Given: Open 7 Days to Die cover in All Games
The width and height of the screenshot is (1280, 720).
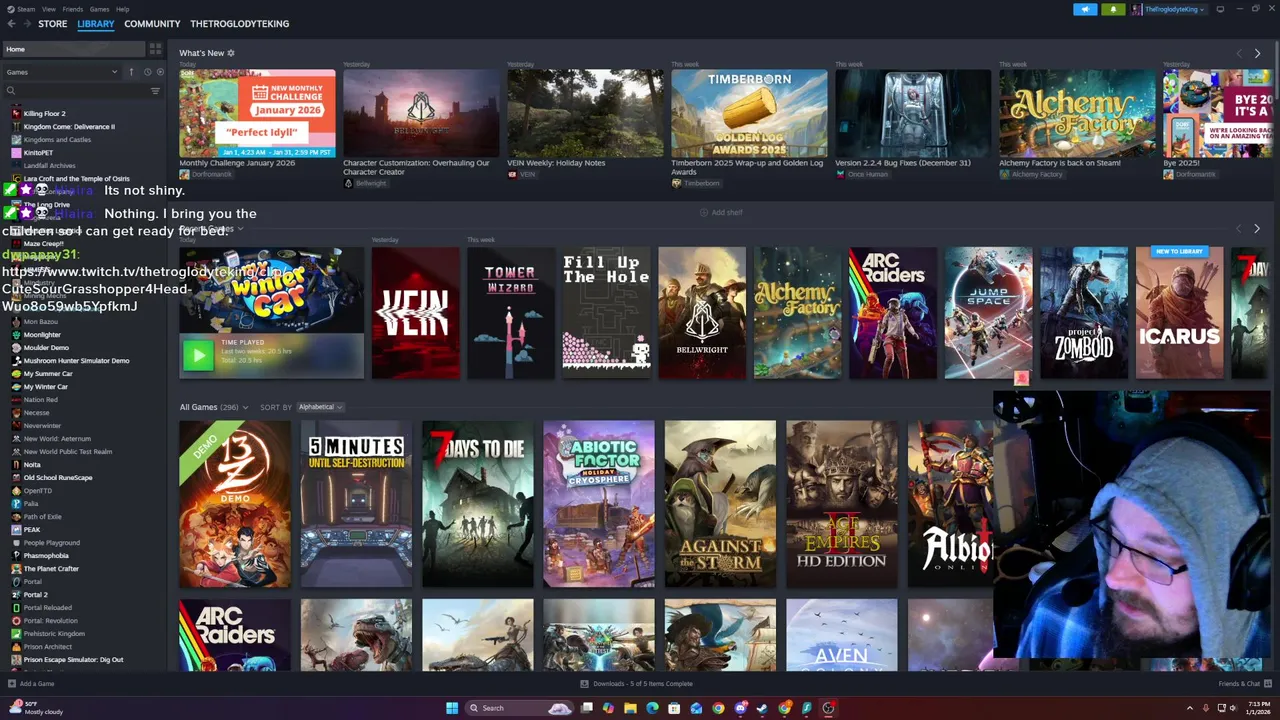Looking at the screenshot, I should (477, 504).
